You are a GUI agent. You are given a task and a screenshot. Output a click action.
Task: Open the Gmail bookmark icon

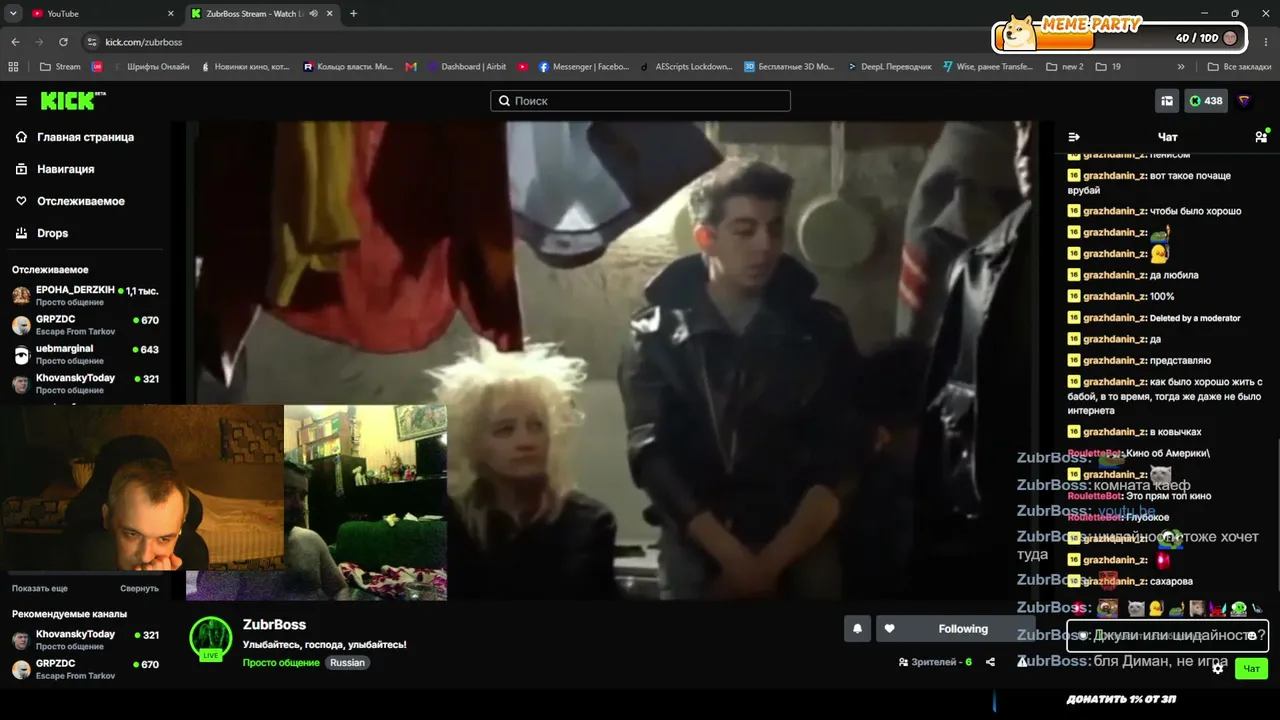tap(411, 67)
